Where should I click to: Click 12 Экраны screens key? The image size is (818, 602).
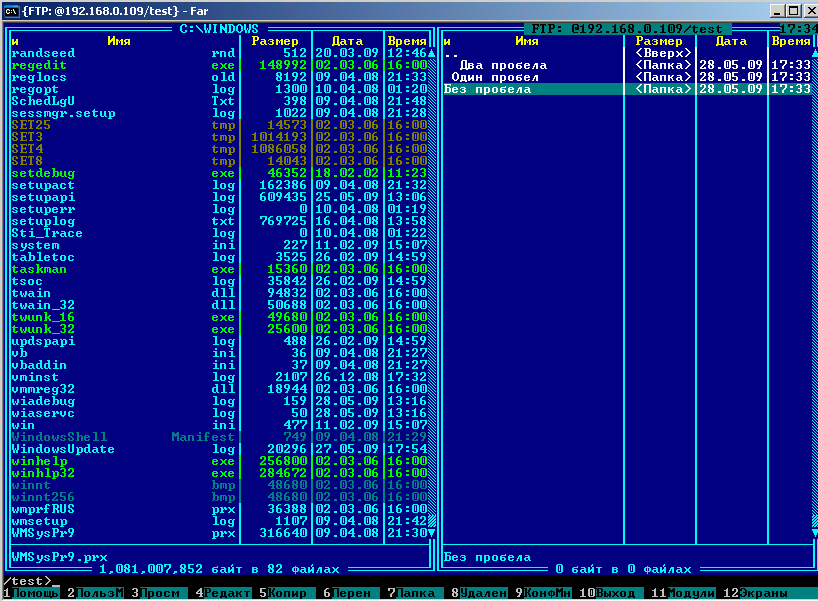pyautogui.click(x=755, y=593)
